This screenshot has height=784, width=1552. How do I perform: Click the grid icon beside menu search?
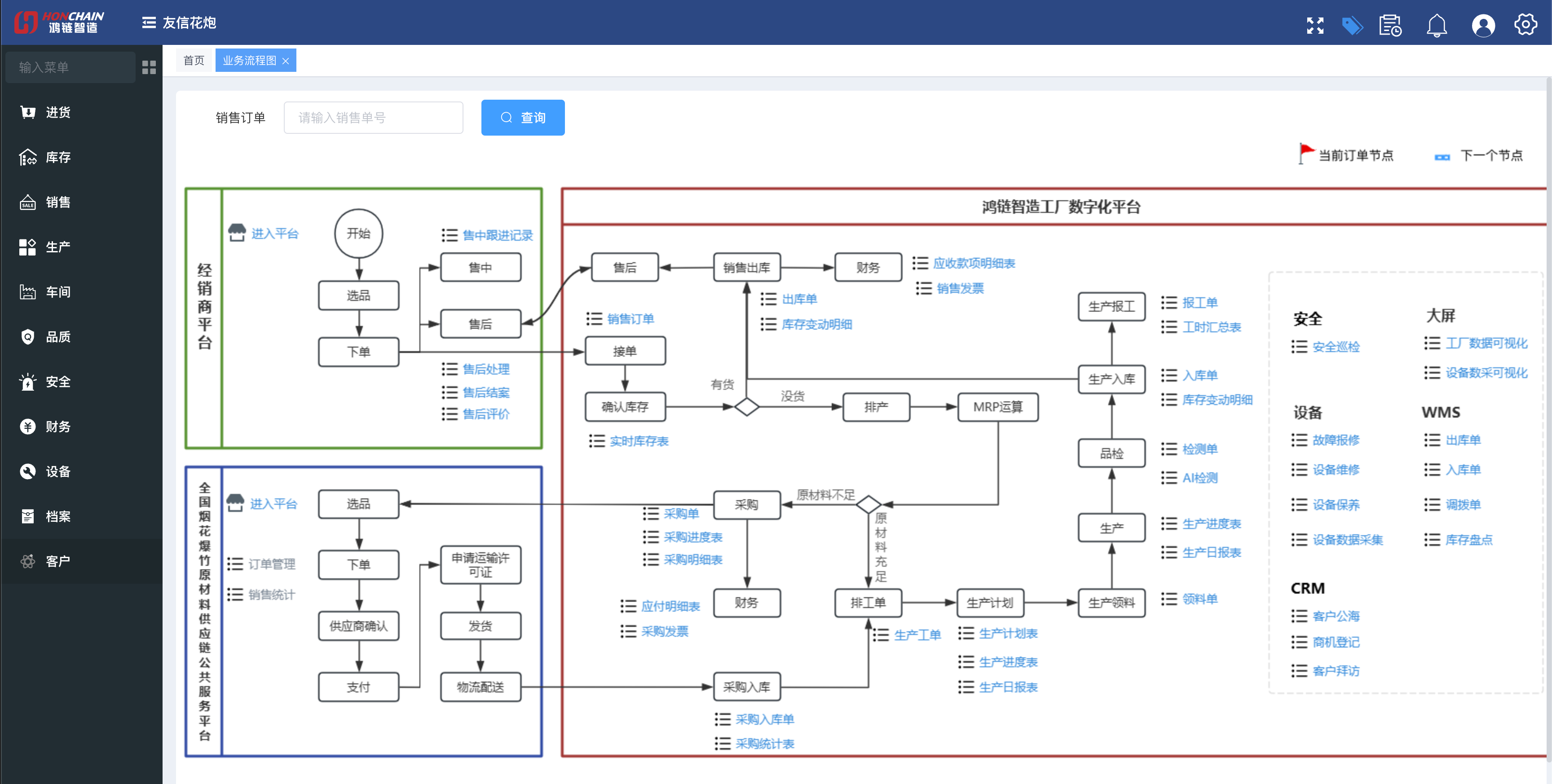[149, 67]
